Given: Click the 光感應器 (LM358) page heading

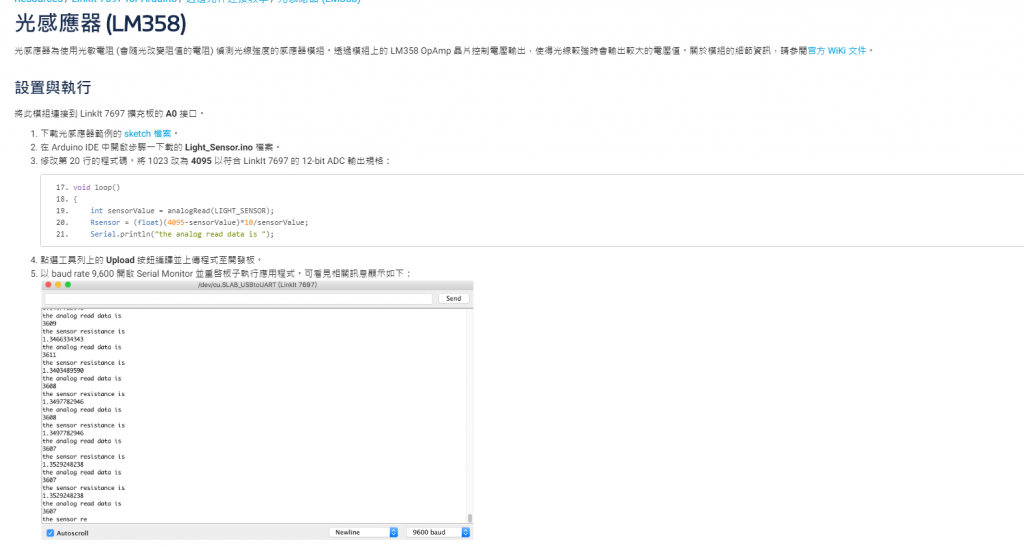Looking at the screenshot, I should [101, 23].
